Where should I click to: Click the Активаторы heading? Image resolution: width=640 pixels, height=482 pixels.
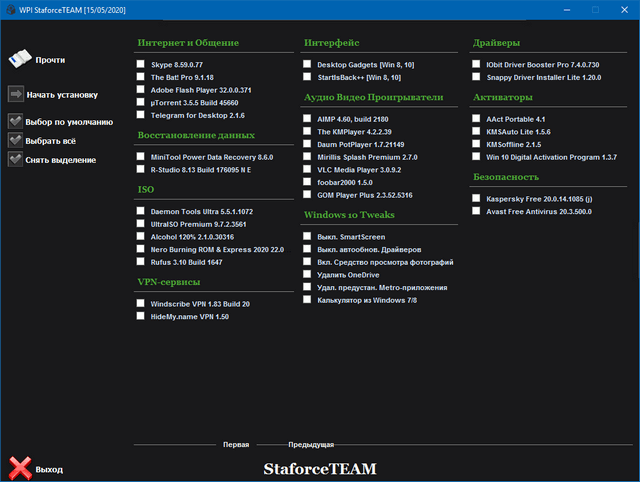503,97
